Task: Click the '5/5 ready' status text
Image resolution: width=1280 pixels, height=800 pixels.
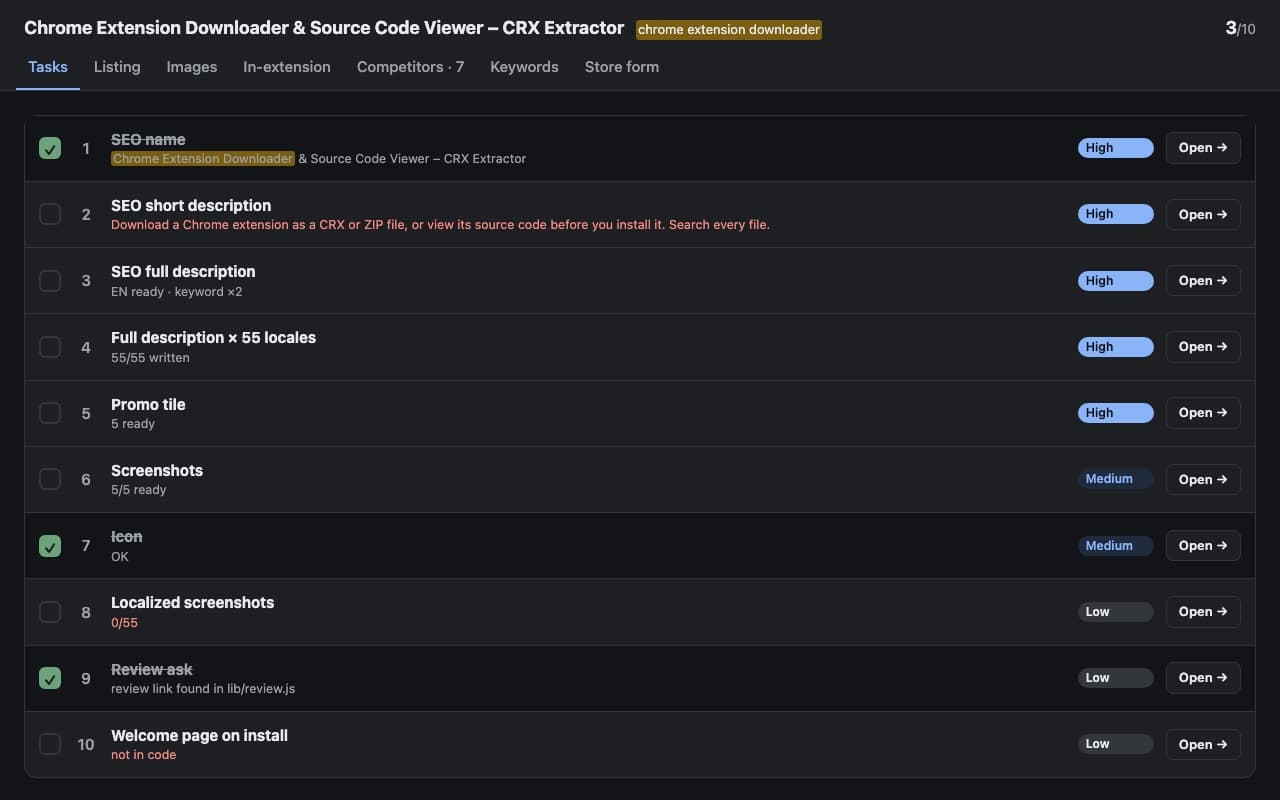Action: coord(139,490)
